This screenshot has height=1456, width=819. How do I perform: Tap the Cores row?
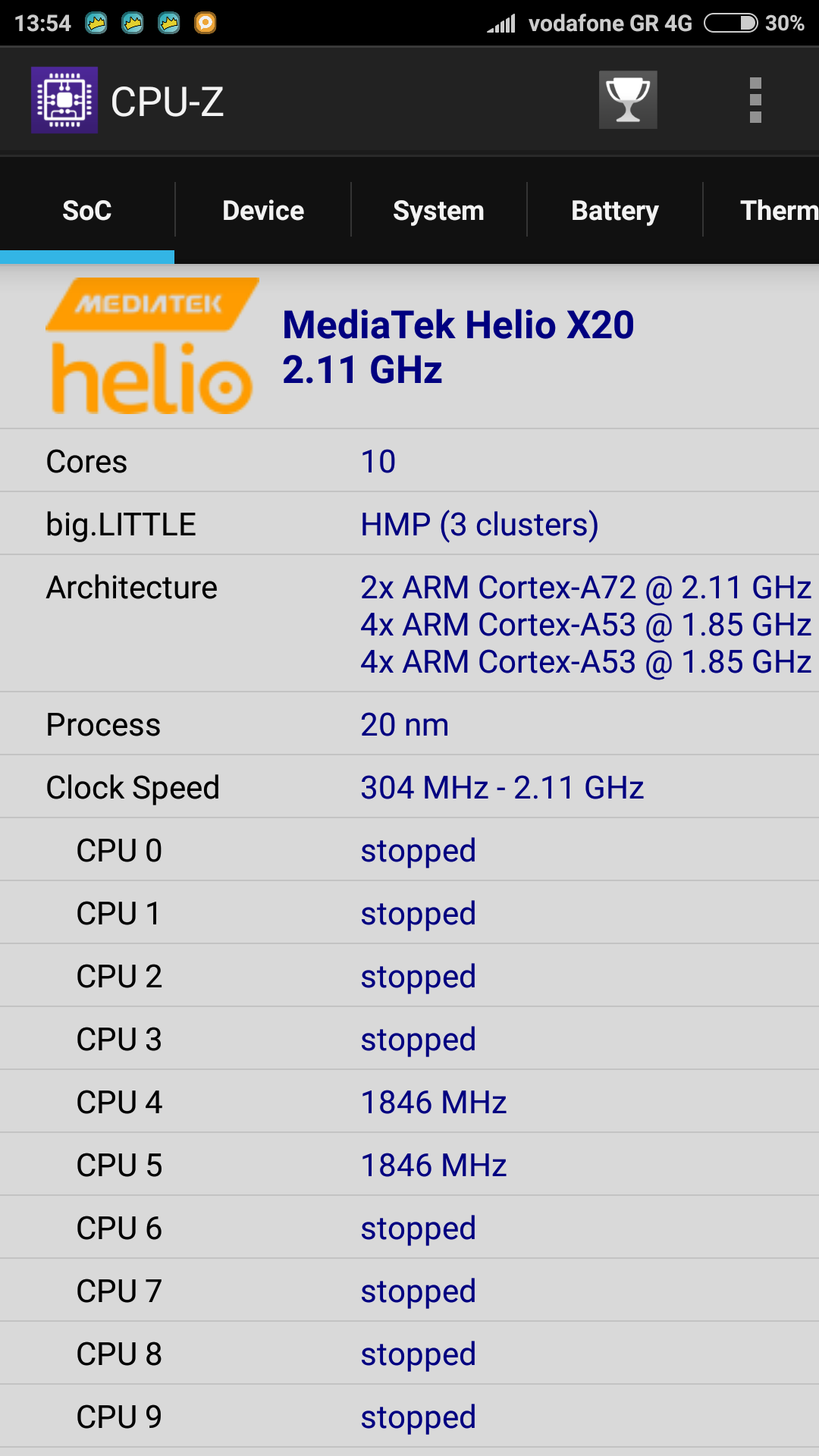(409, 461)
